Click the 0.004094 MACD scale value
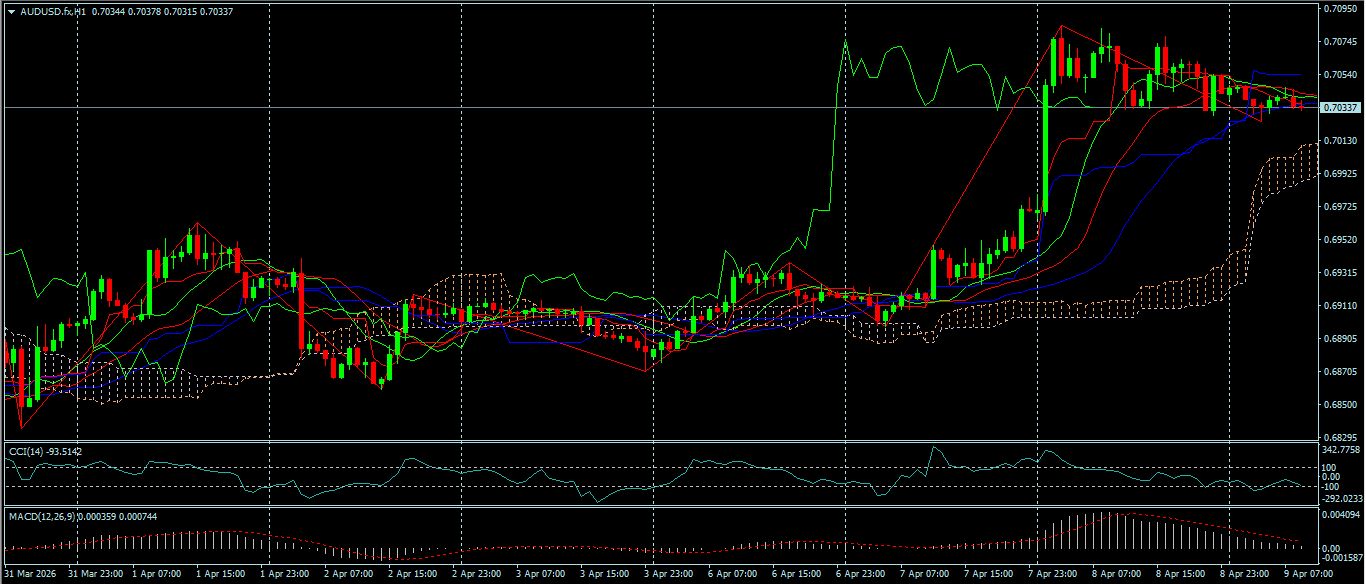Screen dimensions: 1366x584 1340,512
